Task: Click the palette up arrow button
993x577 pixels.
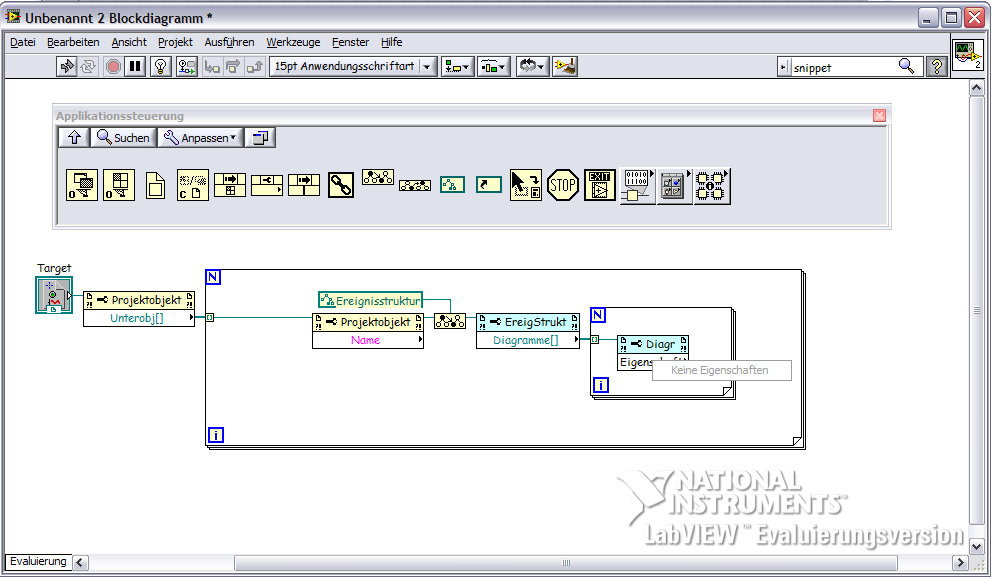Action: coord(74,137)
